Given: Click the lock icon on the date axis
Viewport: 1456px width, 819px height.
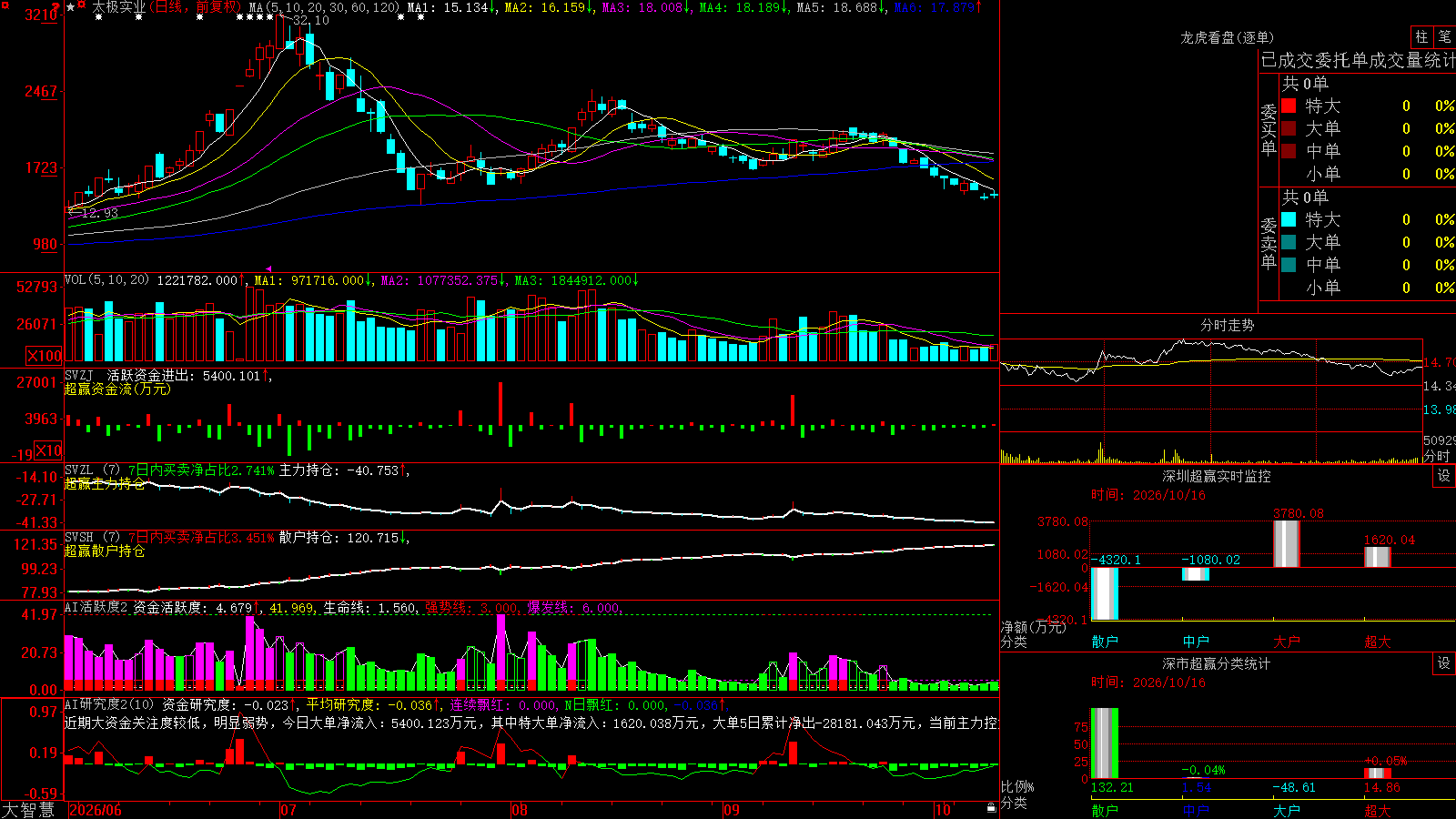Looking at the screenshot, I should point(991,808).
